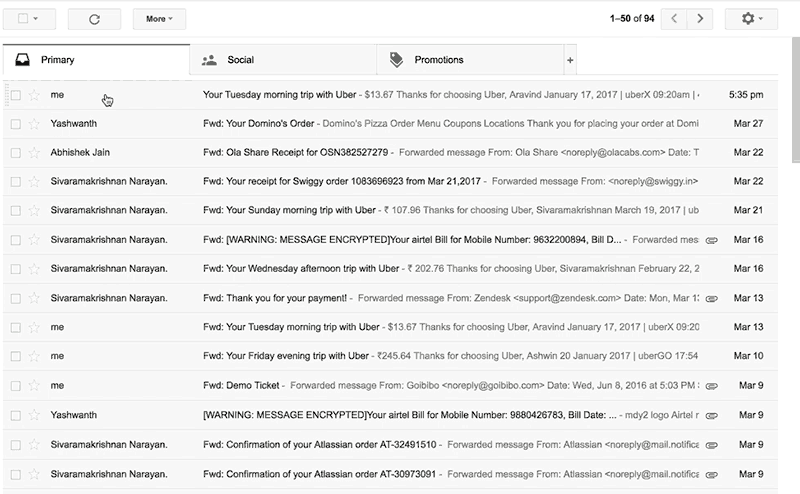The height and width of the screenshot is (494, 800).
Task: Switch to the Social tab
Action: pos(283,60)
